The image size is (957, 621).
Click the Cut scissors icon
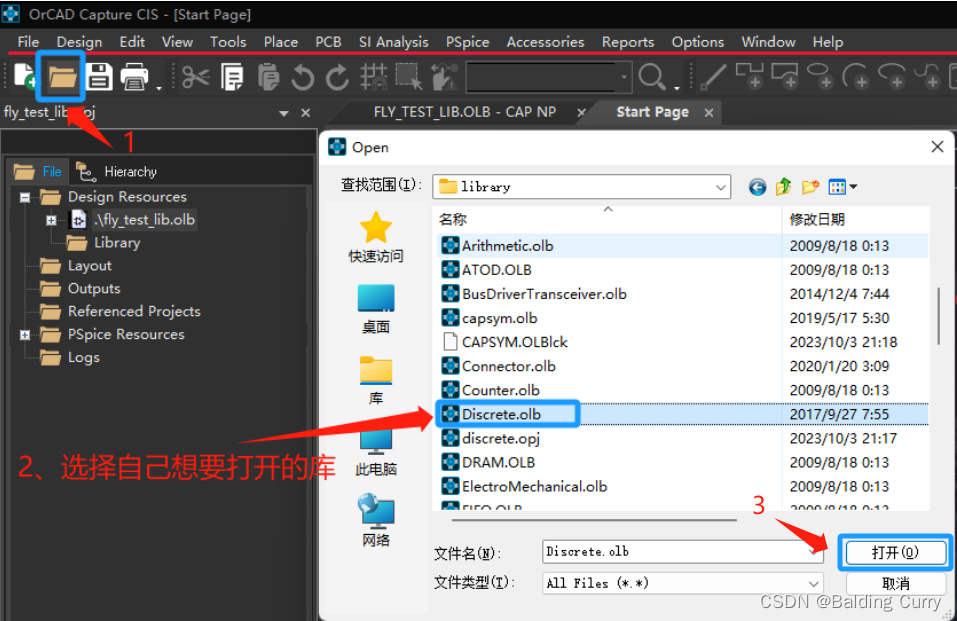(x=195, y=77)
